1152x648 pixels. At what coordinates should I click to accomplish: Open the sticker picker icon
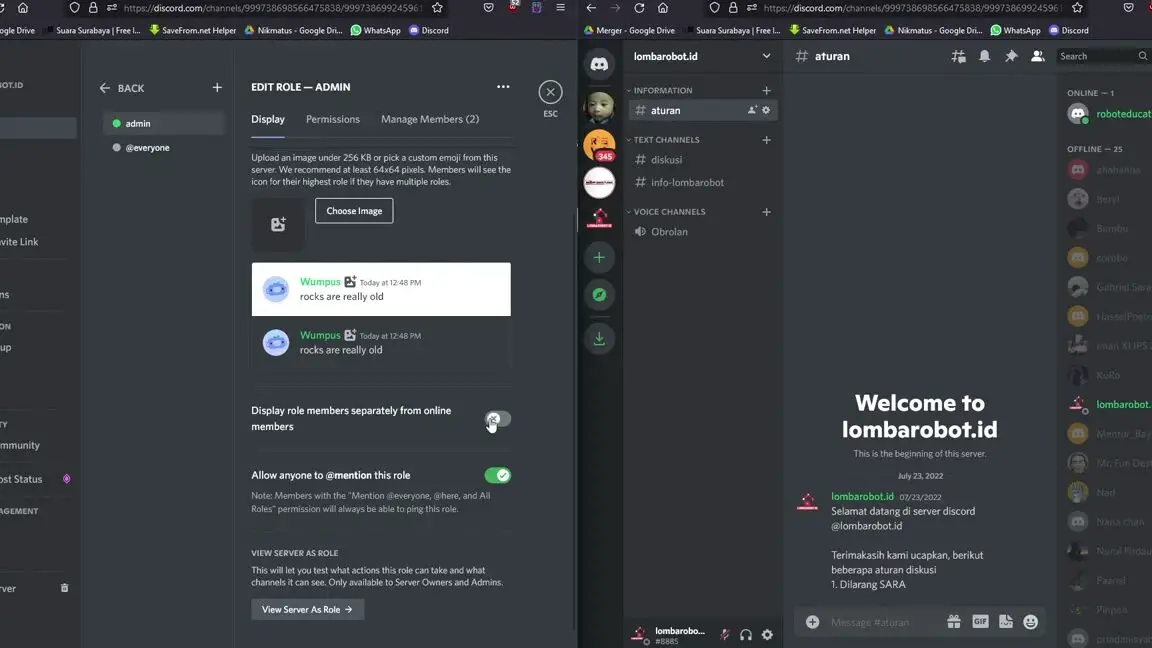point(1006,622)
